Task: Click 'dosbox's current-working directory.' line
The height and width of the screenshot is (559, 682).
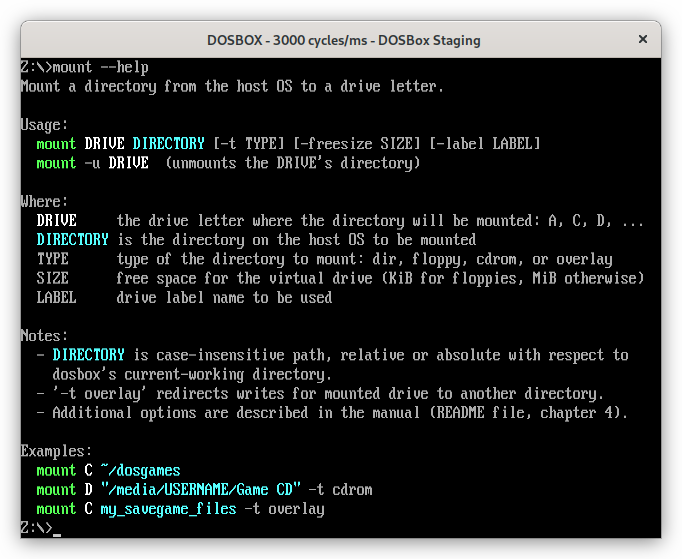Action: click(x=192, y=375)
